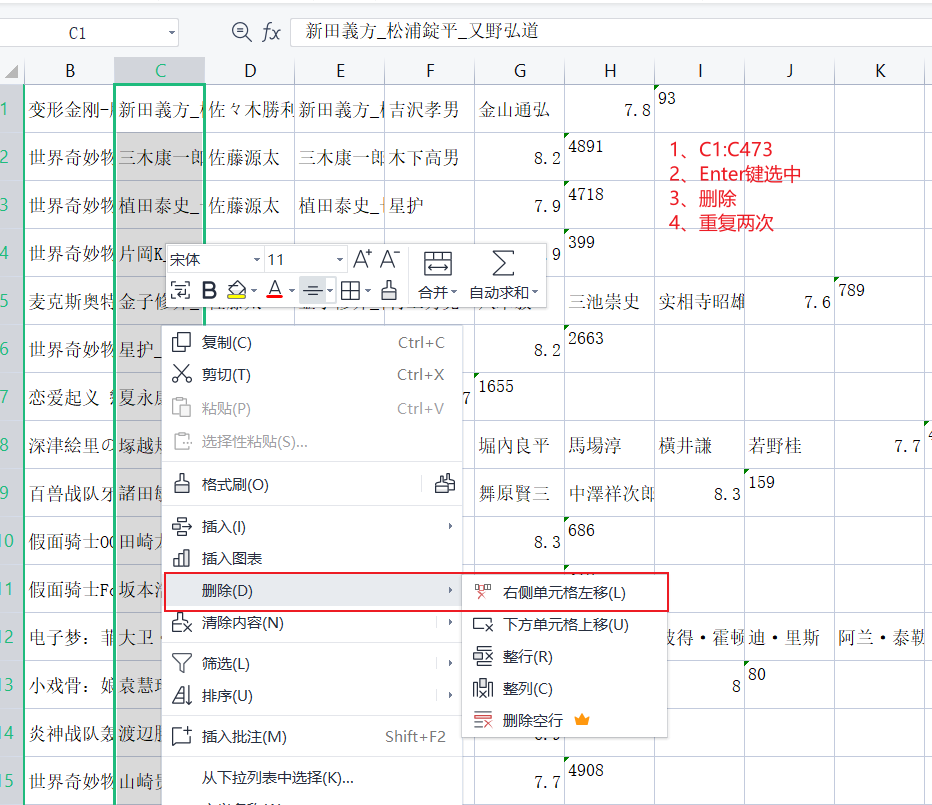Click the AutoSum sigma icon
The width and height of the screenshot is (932, 805).
click(x=503, y=263)
